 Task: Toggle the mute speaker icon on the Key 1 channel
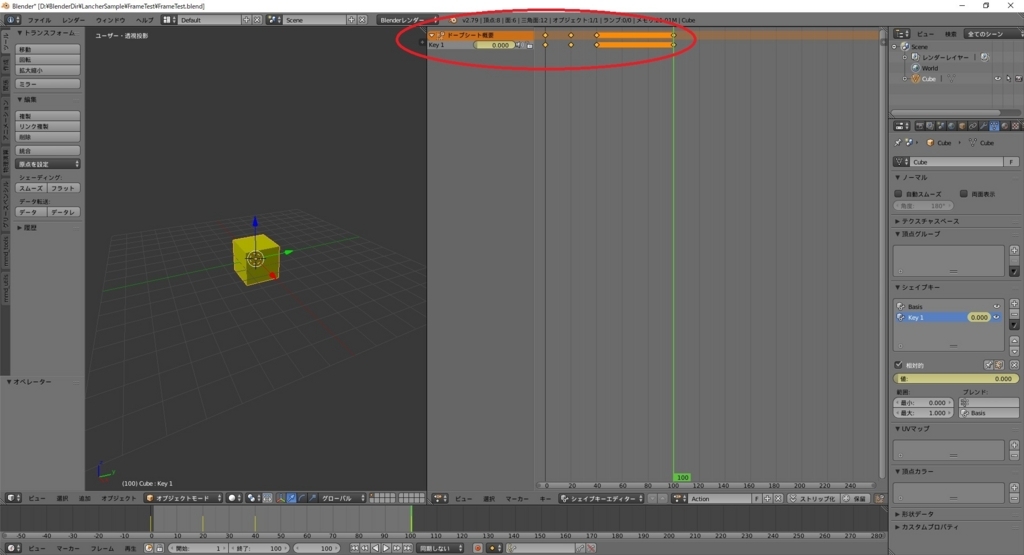point(519,45)
